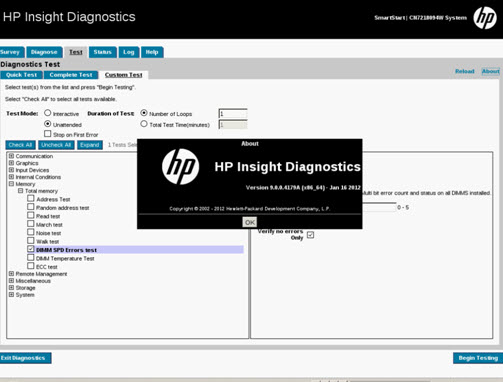Expand the Graphics tree node
The height and width of the screenshot is (382, 503).
coord(11,163)
